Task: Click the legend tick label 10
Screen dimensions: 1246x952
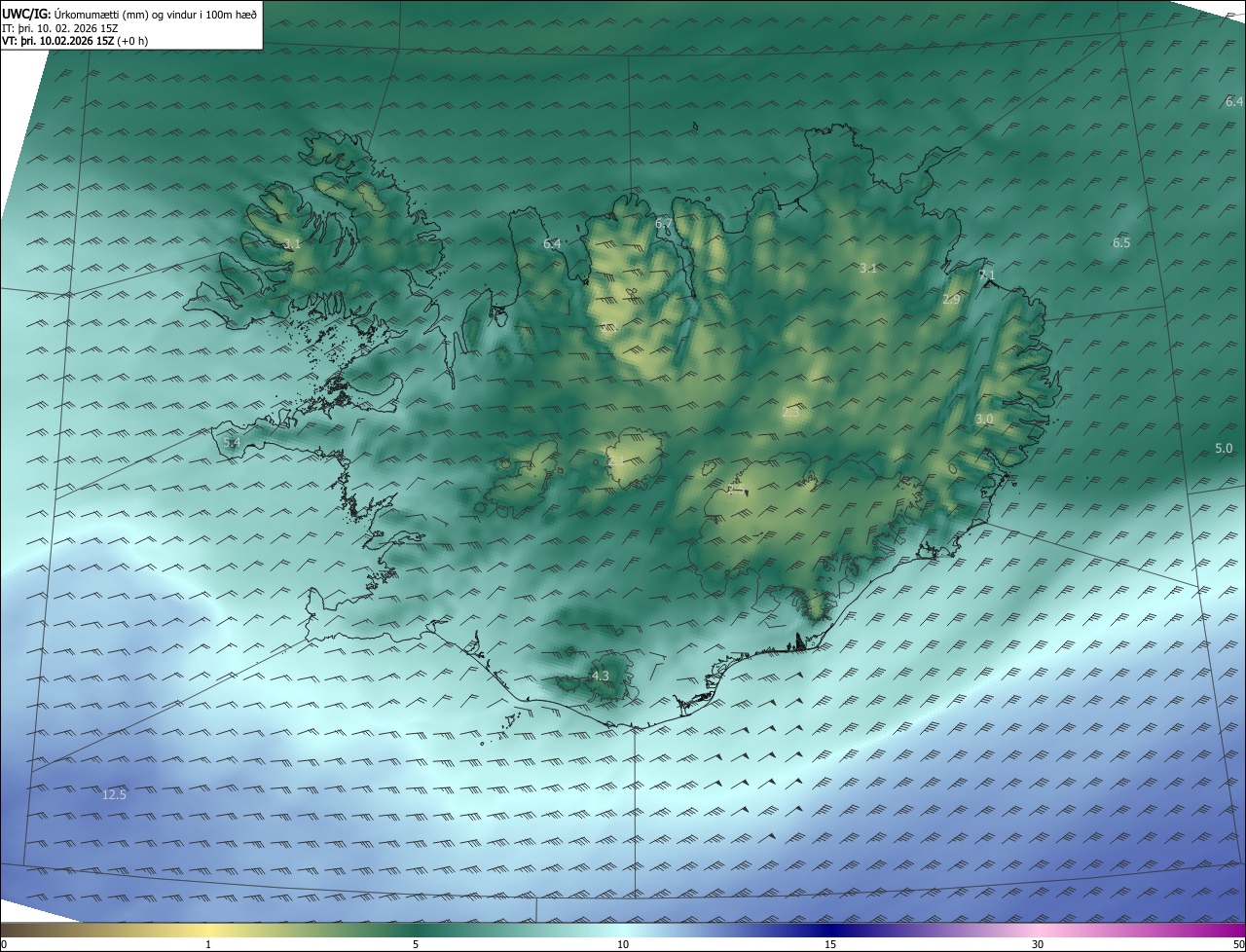Action: [623, 944]
